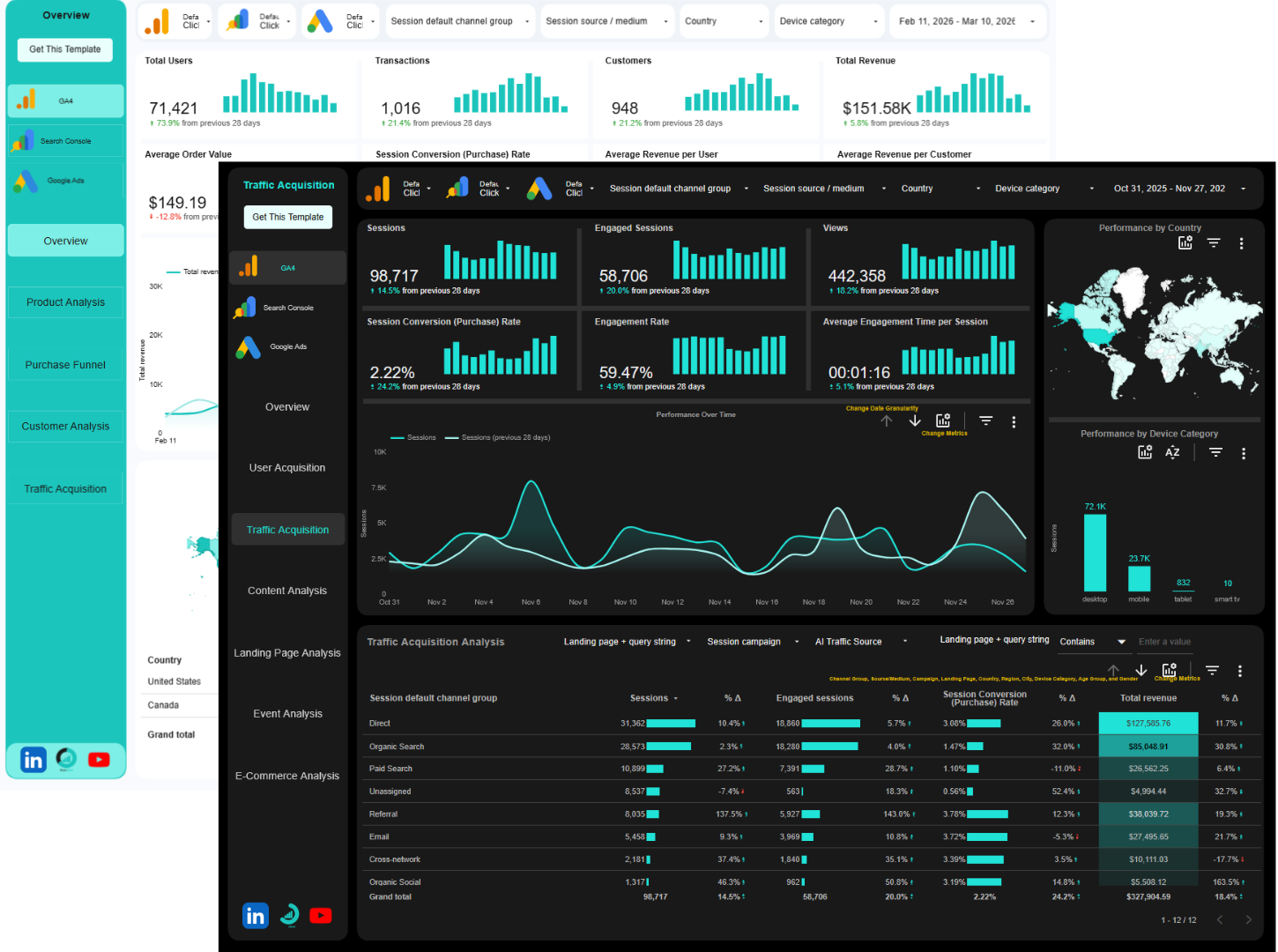
Task: Click Get This Template in dark sidebar
Action: (287, 217)
